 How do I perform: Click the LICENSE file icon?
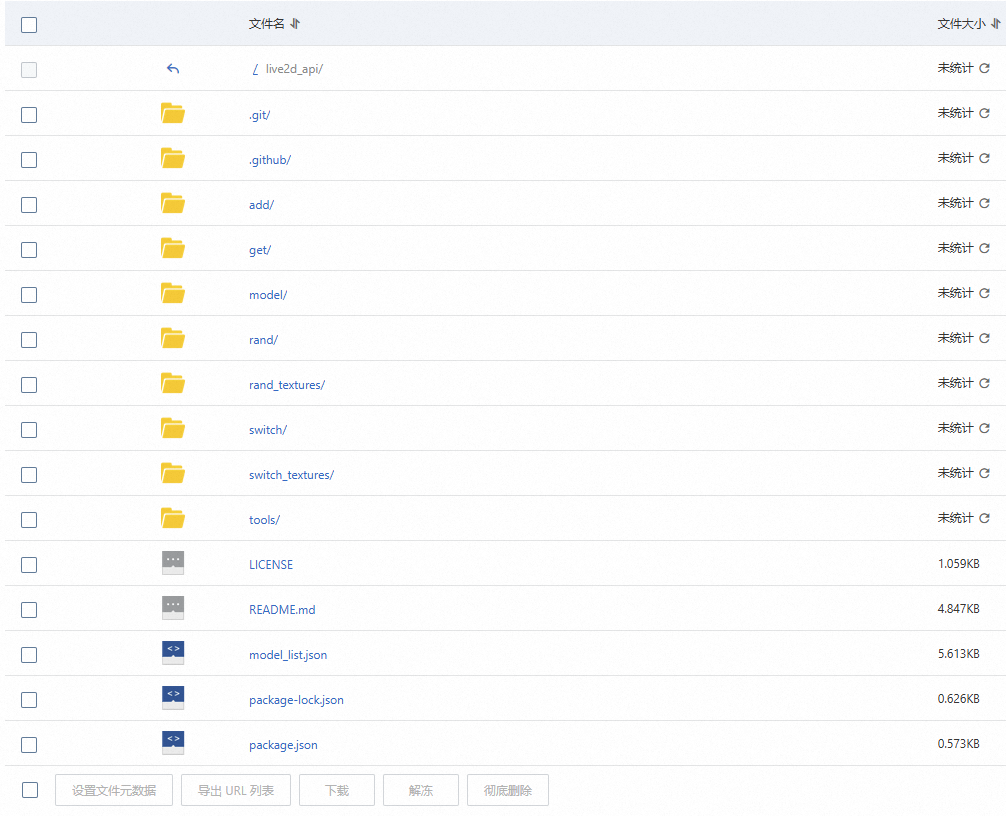tap(173, 564)
